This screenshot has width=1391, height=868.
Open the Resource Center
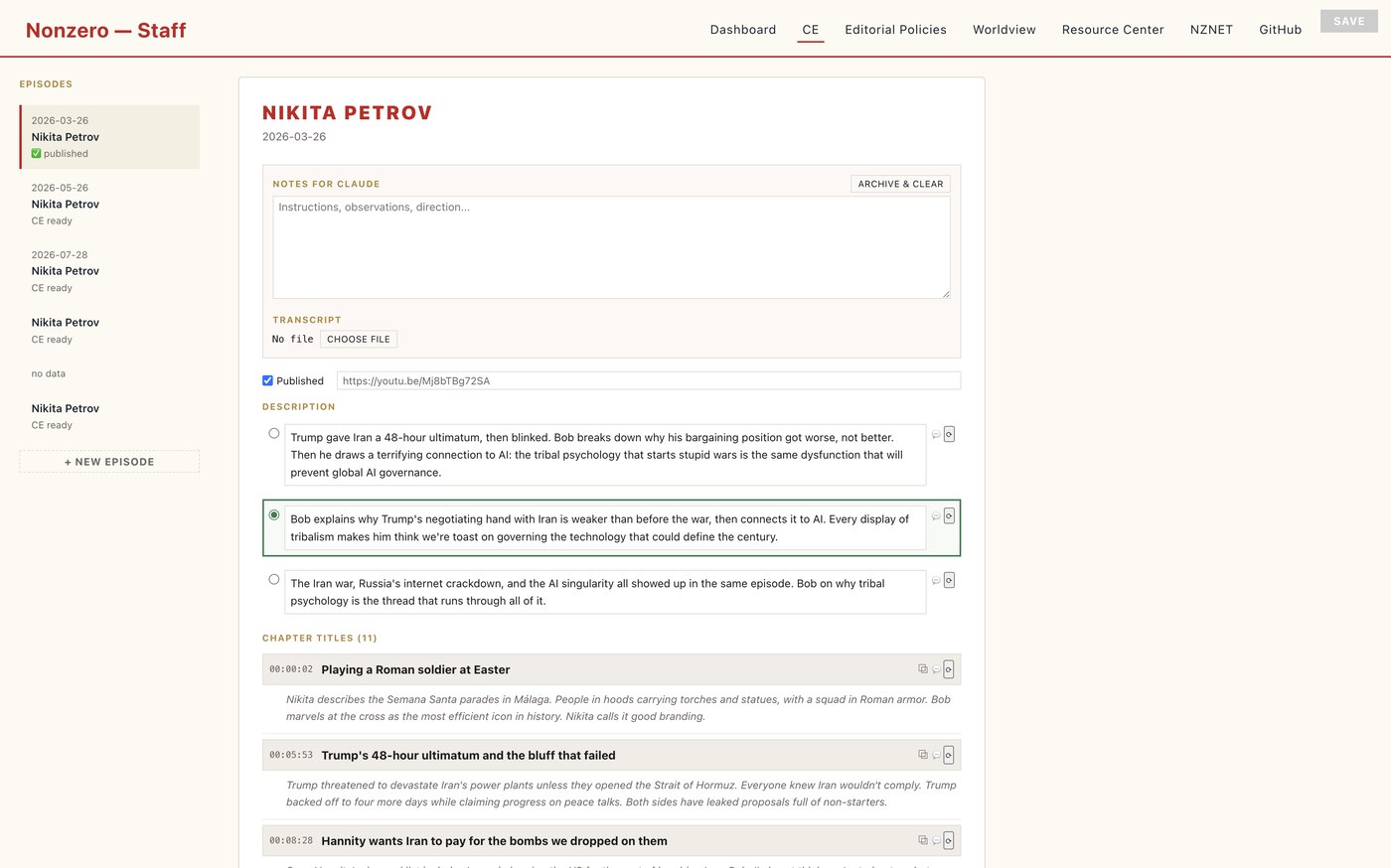(1113, 30)
